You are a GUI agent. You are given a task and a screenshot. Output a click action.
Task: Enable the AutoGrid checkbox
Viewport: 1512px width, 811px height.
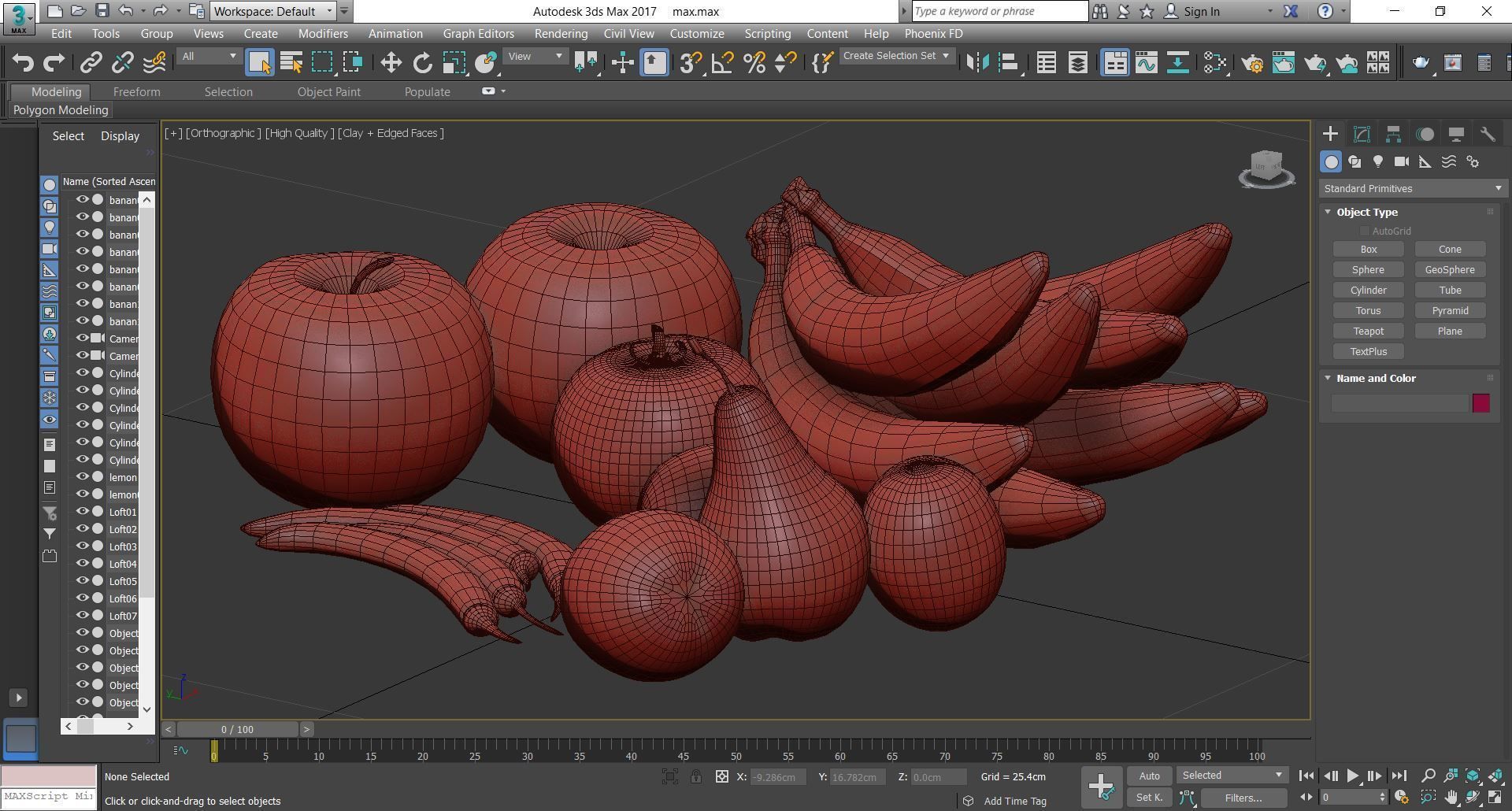(x=1364, y=231)
